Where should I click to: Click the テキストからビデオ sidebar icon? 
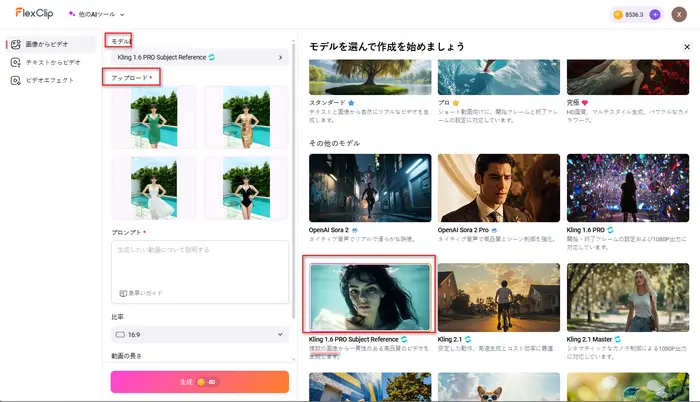click(16, 62)
